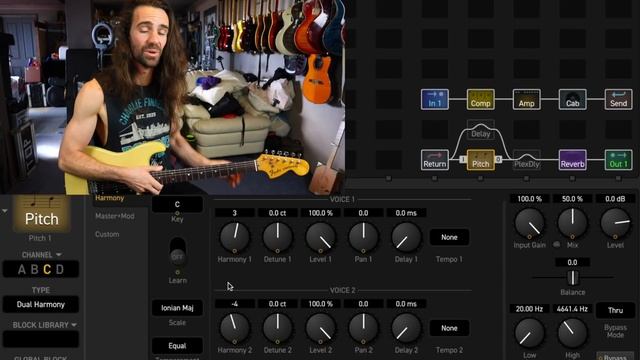Click the Harmony 1 knob

(234, 237)
